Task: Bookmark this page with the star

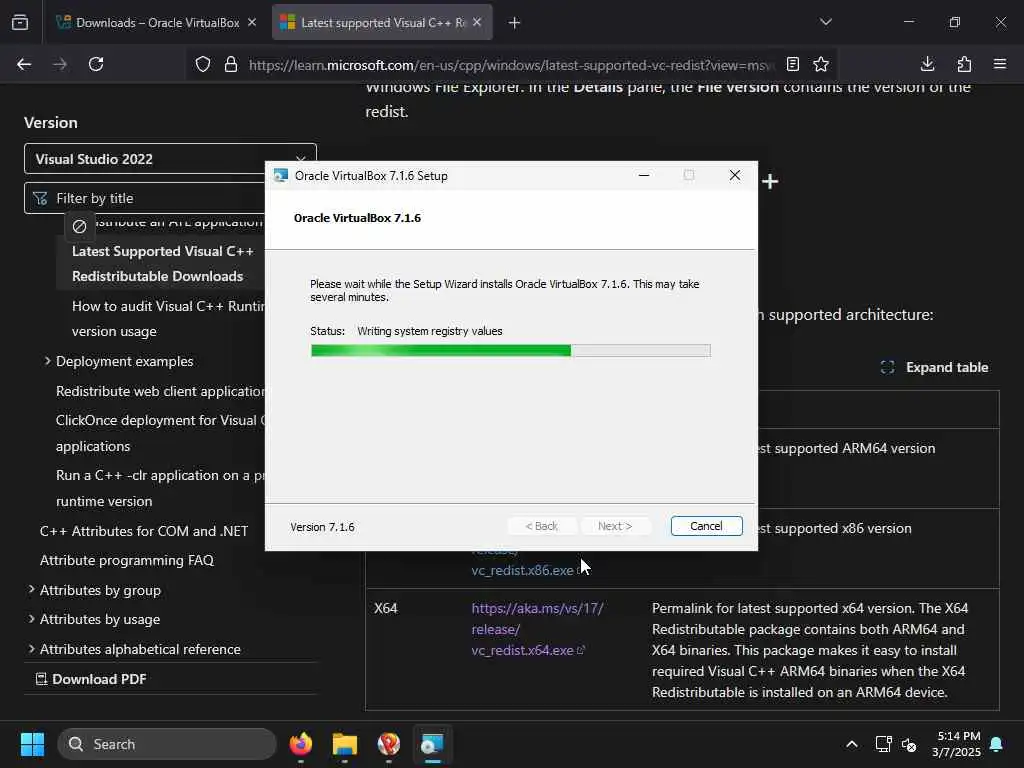Action: tap(821, 64)
